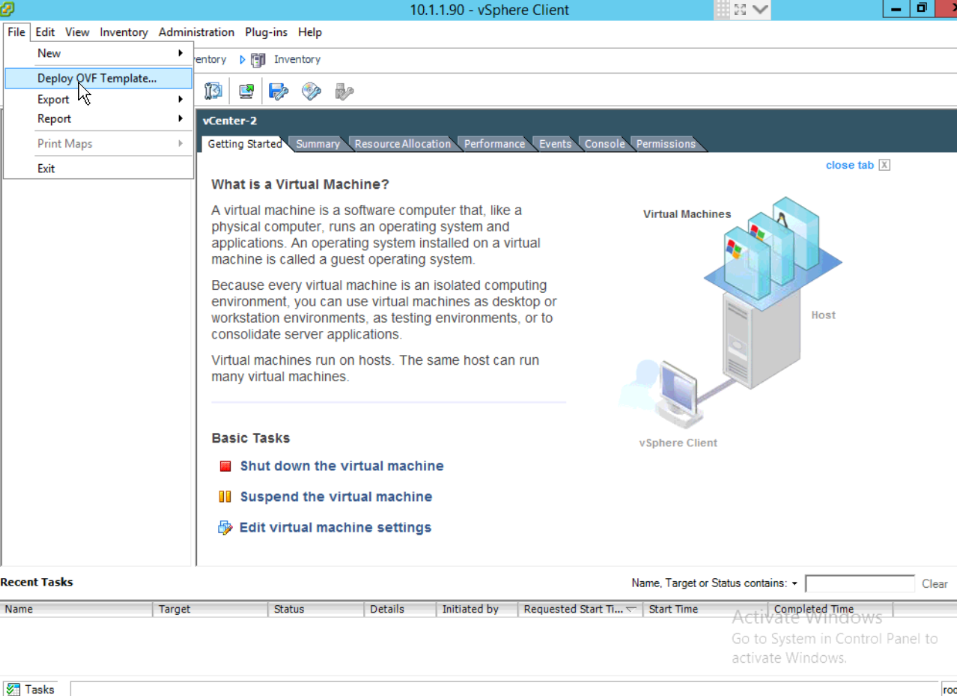Open the Inventory menu

point(123,32)
